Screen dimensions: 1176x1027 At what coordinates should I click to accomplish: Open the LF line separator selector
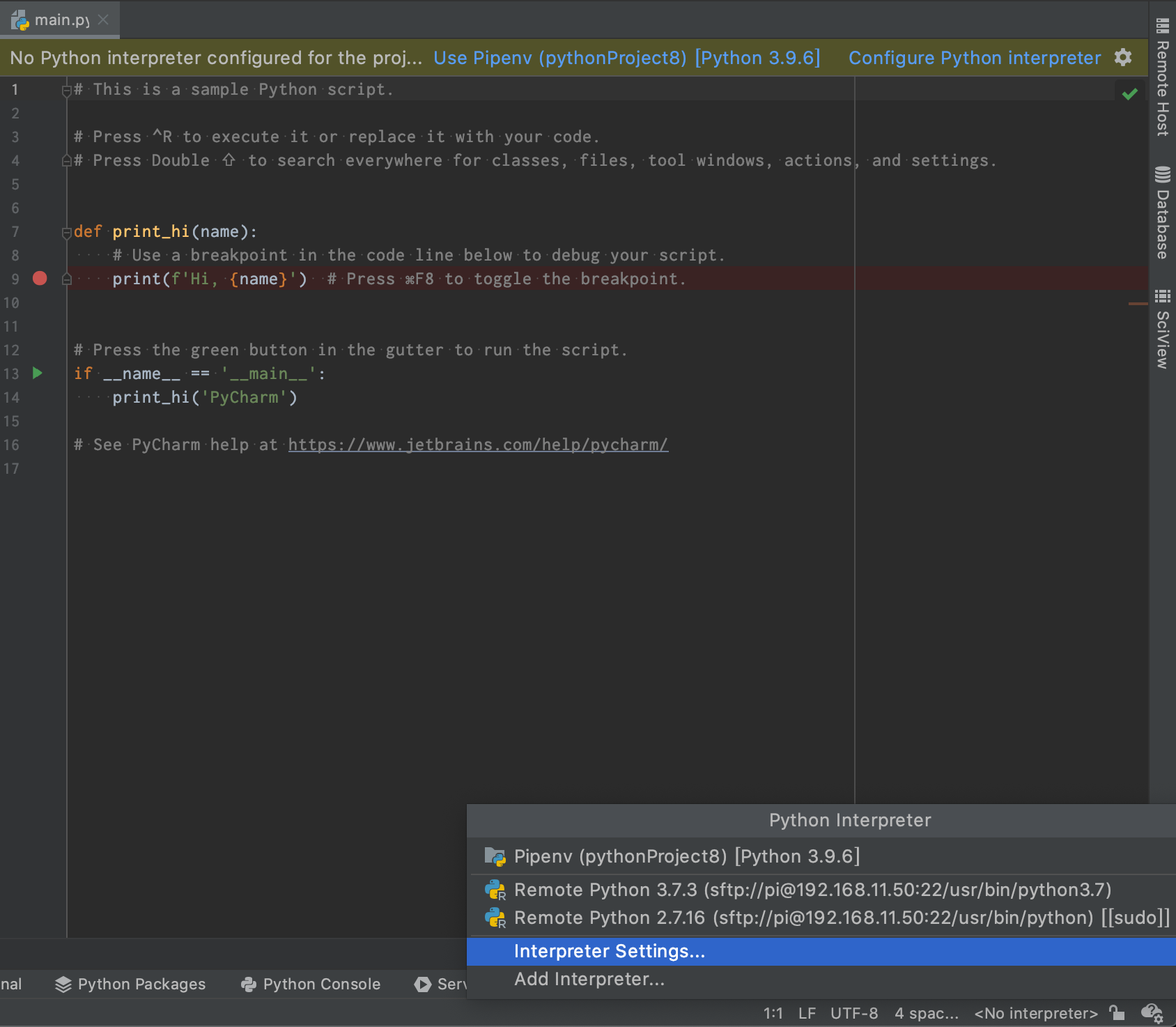point(807,1013)
